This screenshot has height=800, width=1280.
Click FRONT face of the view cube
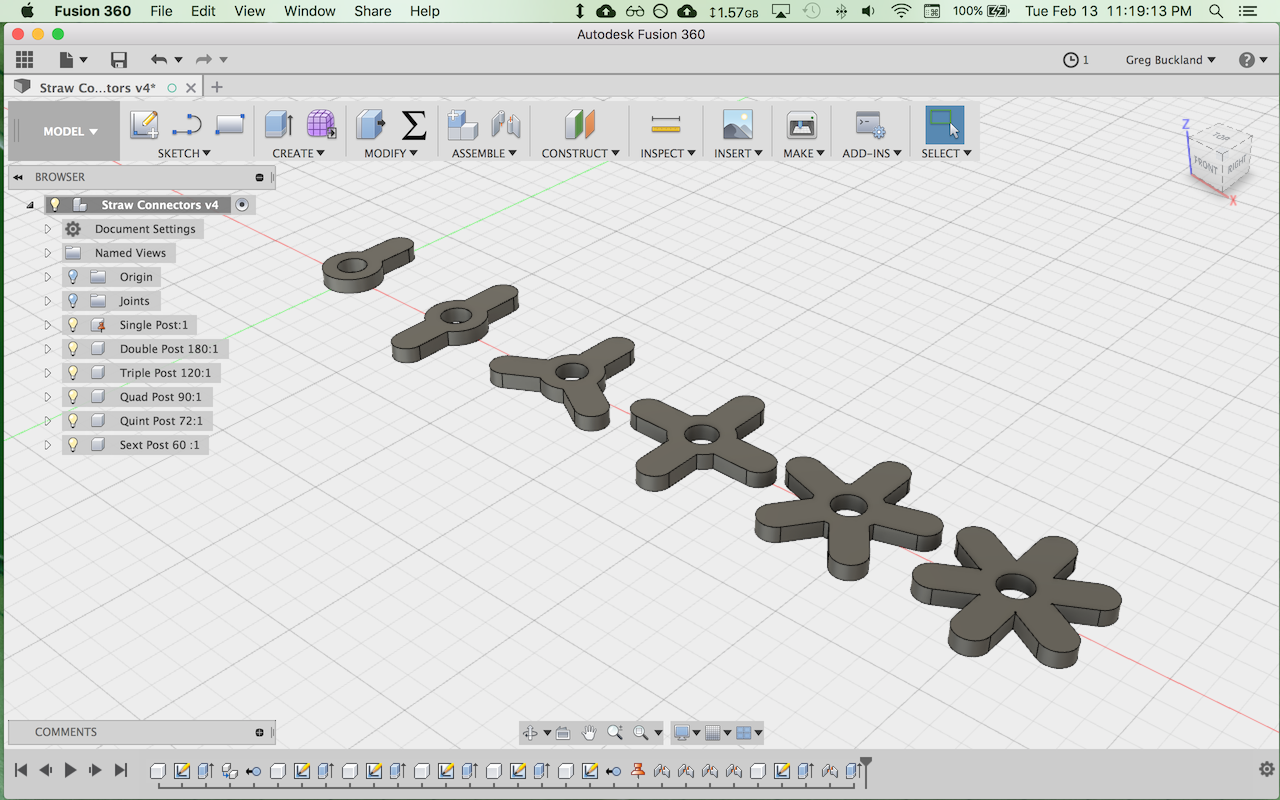[x=1206, y=167]
